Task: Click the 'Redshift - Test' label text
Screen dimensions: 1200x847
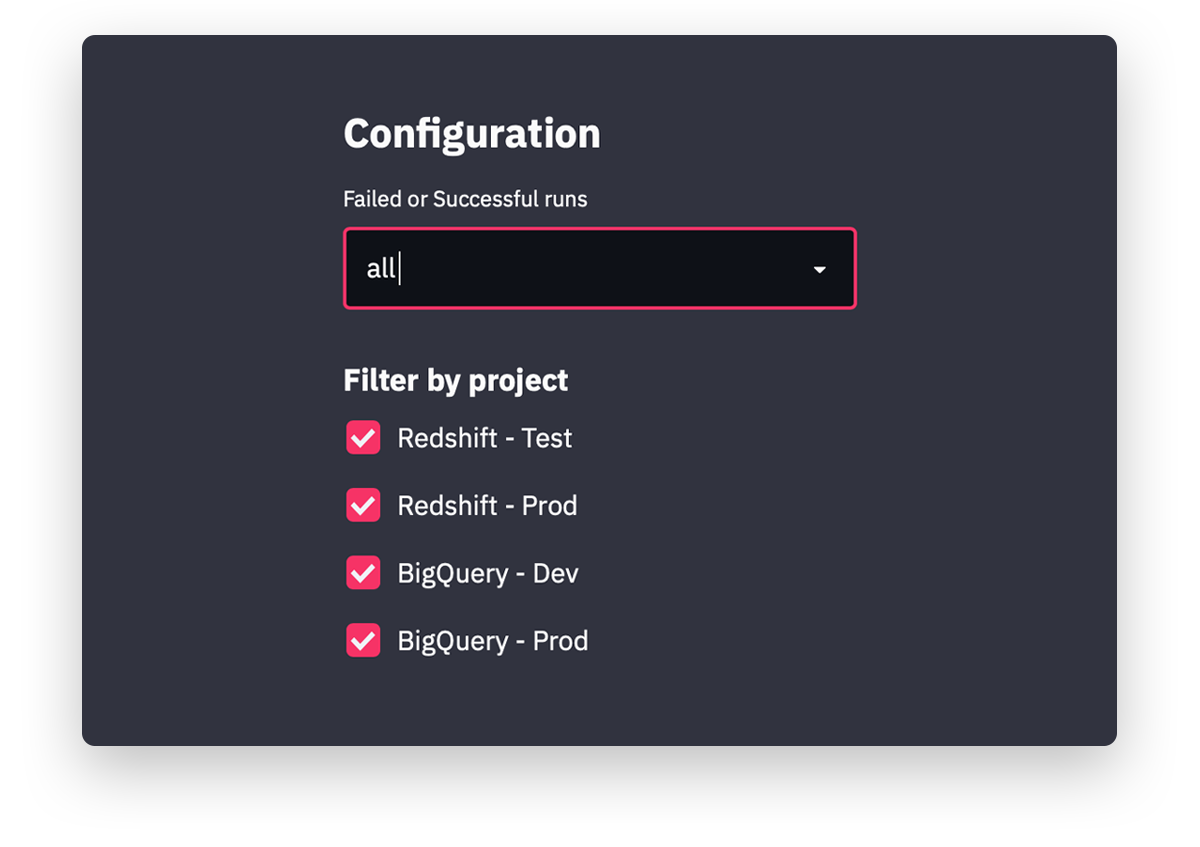Action: (x=484, y=438)
